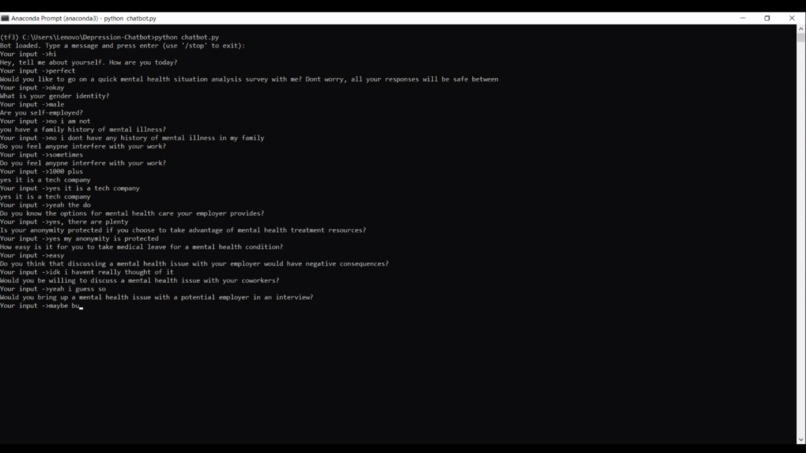Image resolution: width=806 pixels, height=453 pixels.
Task: Click 'Do you know the options for mental health care' line
Action: click(132, 213)
